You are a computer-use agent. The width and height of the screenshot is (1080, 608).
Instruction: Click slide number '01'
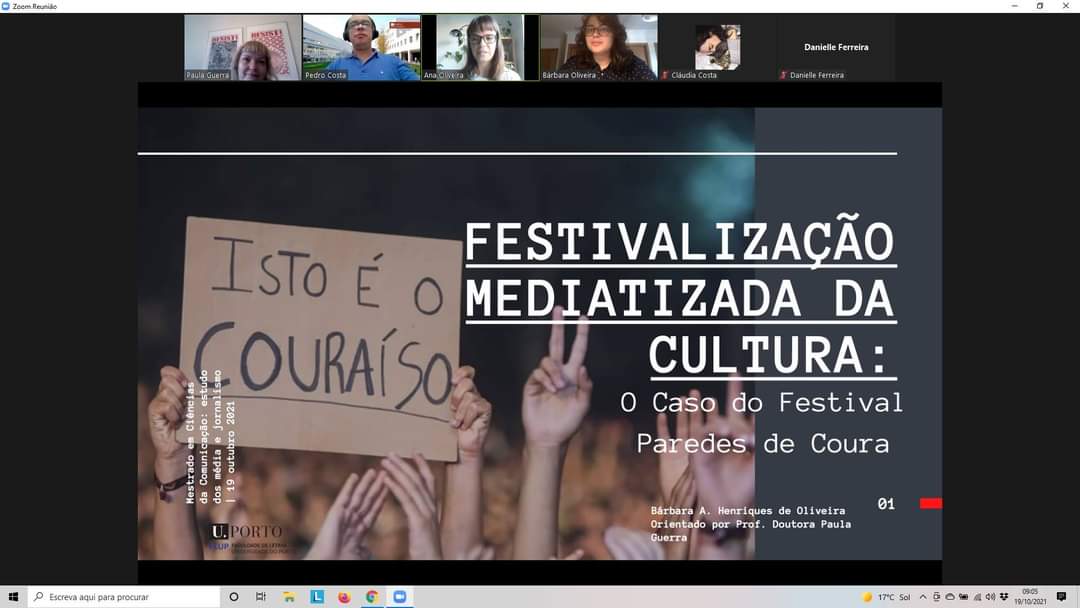tap(886, 504)
